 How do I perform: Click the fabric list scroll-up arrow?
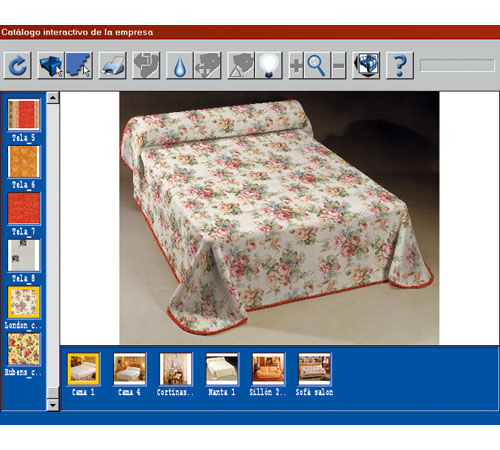pos(53,98)
